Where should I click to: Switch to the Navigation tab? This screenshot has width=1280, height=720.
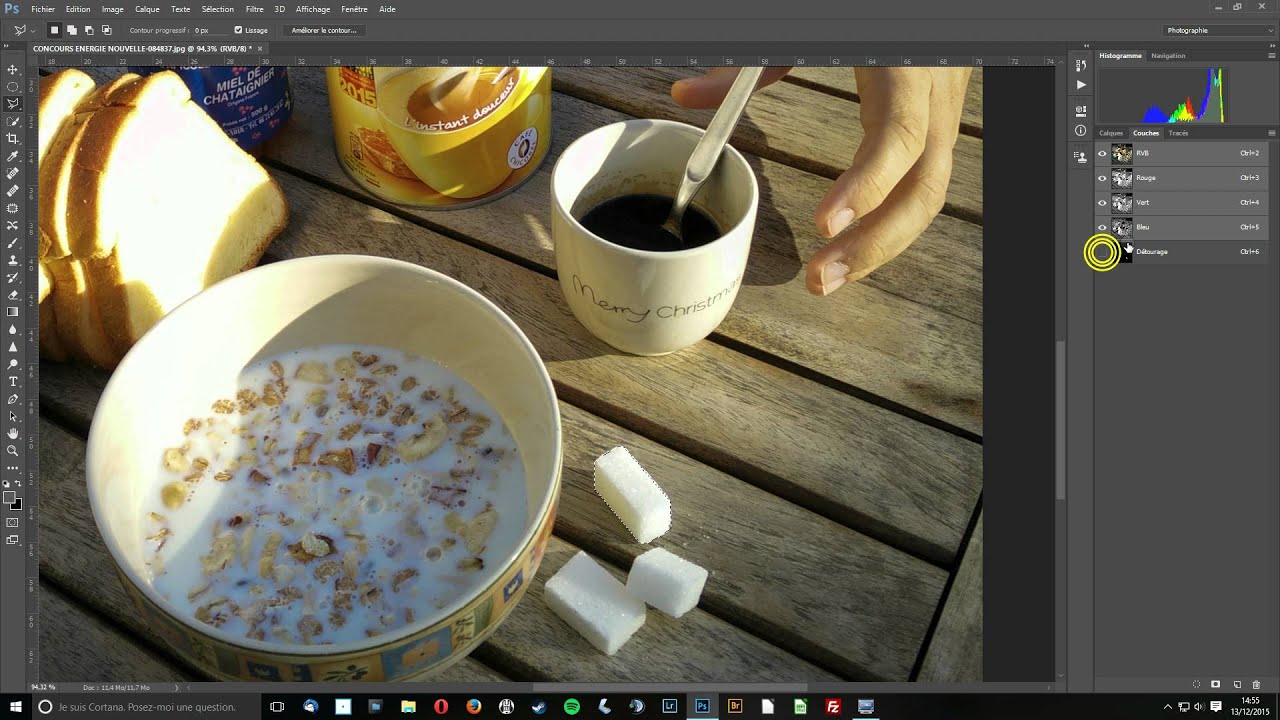[x=1168, y=56]
